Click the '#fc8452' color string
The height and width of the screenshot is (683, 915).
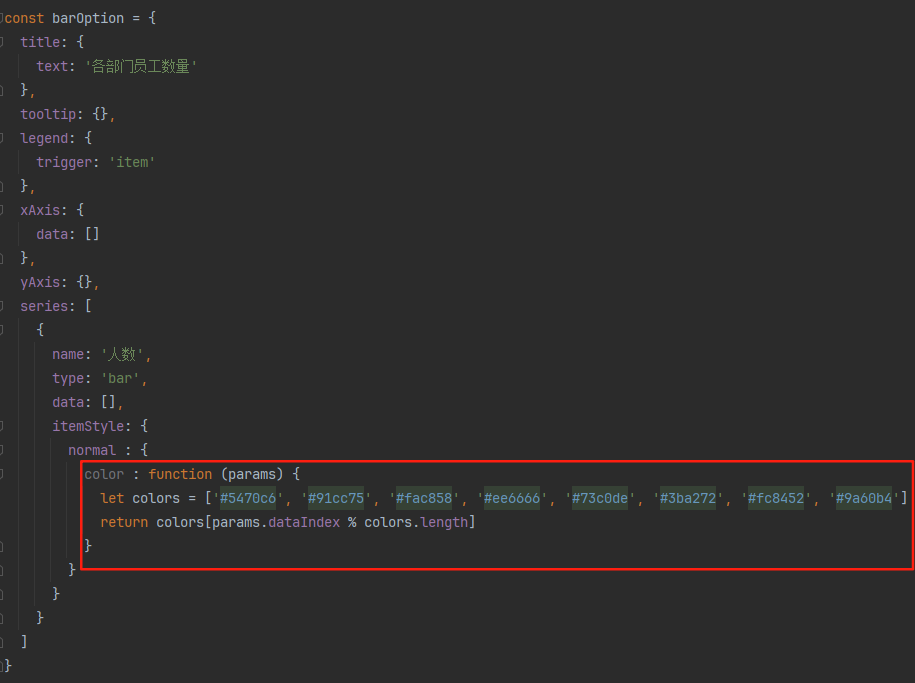click(x=776, y=498)
